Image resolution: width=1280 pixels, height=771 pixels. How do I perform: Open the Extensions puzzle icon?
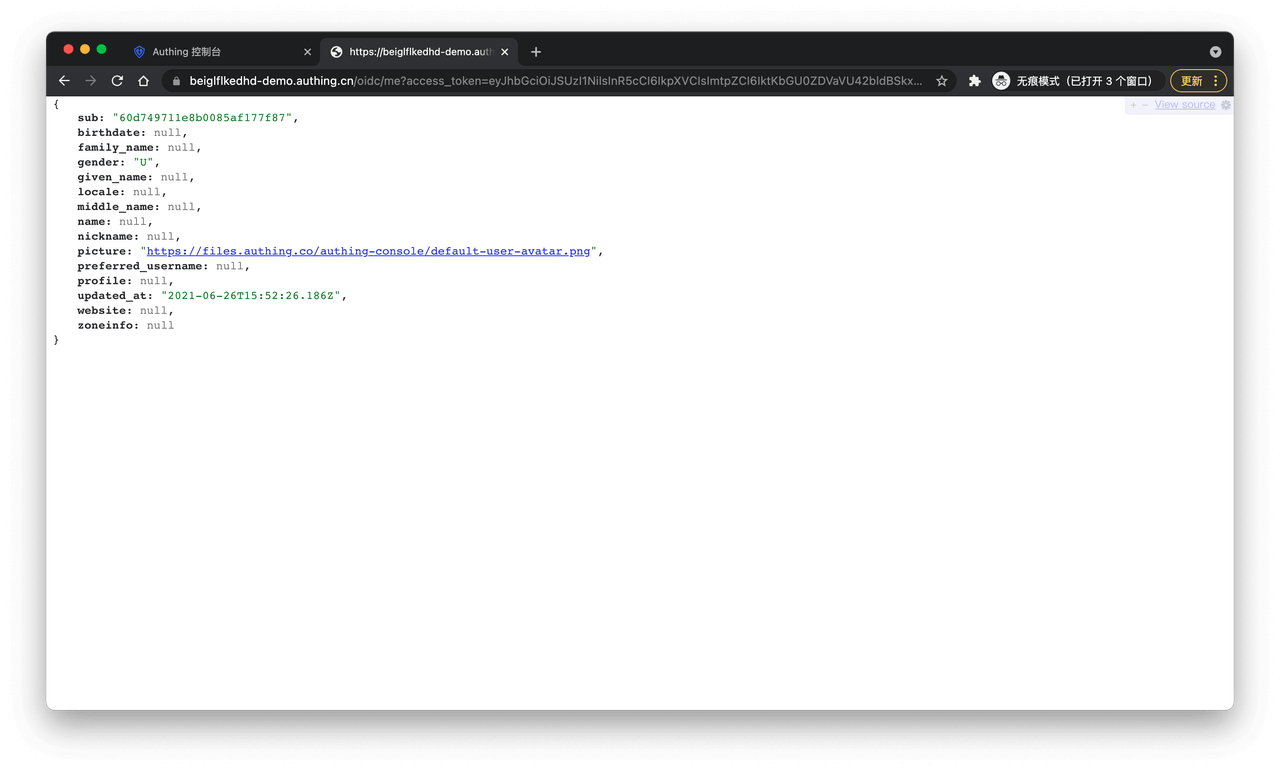pos(974,81)
